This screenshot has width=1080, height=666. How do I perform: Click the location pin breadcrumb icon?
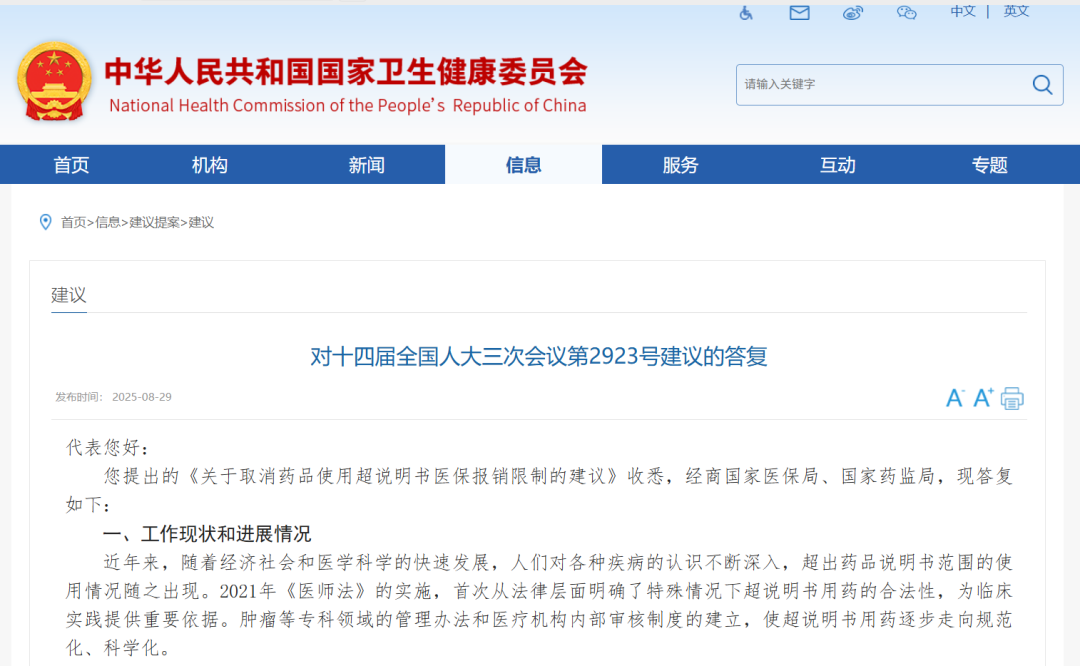point(45,222)
